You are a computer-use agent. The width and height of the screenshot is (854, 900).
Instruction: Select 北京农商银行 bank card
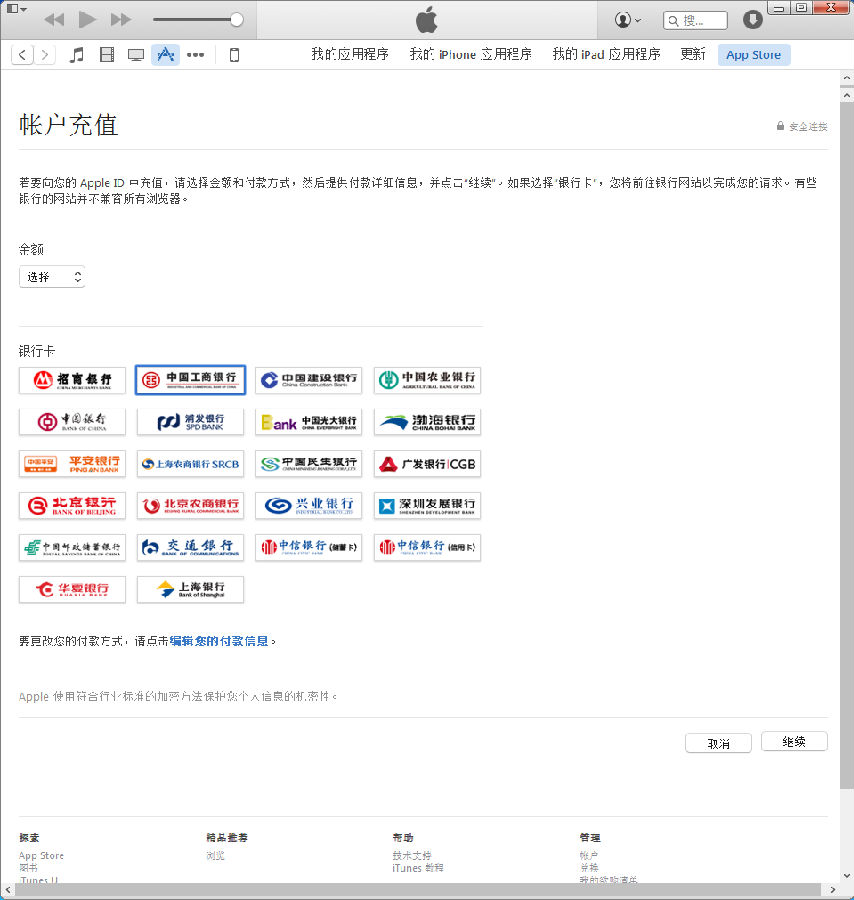point(191,506)
